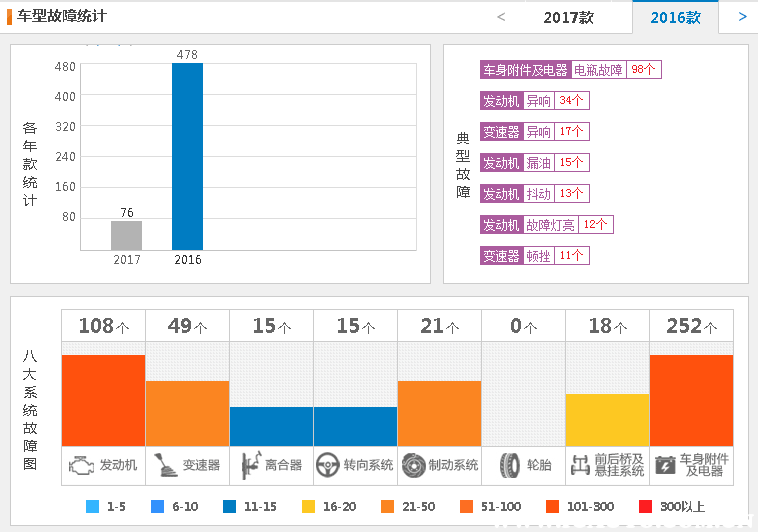
Task: Select the clutch (离合器) pedal icon
Action: pos(247,465)
